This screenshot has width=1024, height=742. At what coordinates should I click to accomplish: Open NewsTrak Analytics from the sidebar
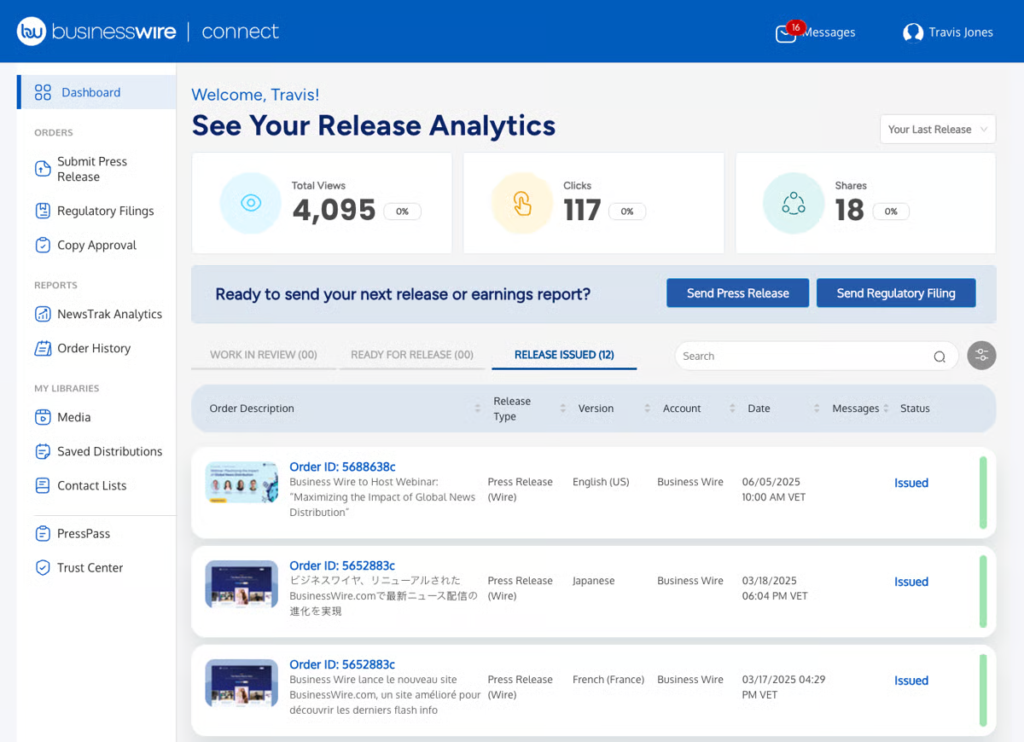click(110, 313)
